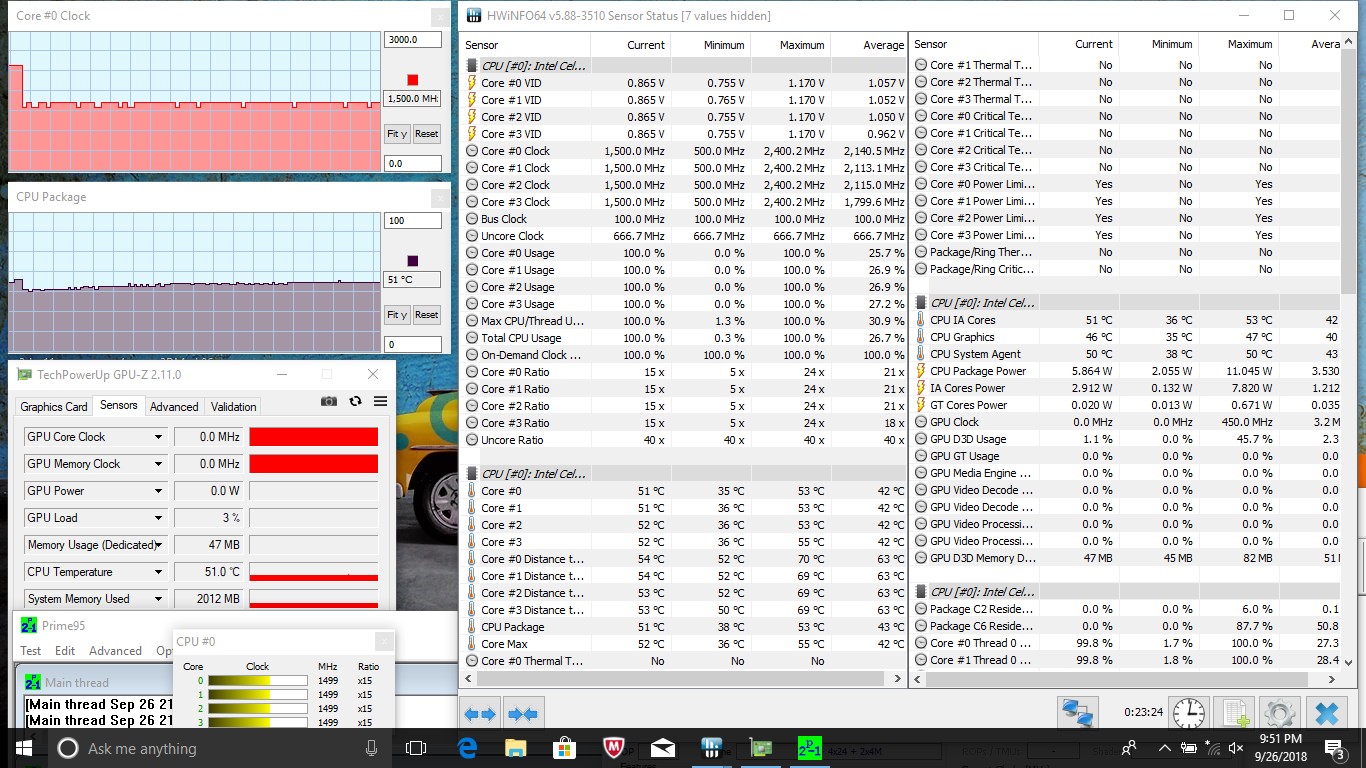This screenshot has width=1366, height=768.
Task: Open McAfee from the taskbar
Action: 614,748
